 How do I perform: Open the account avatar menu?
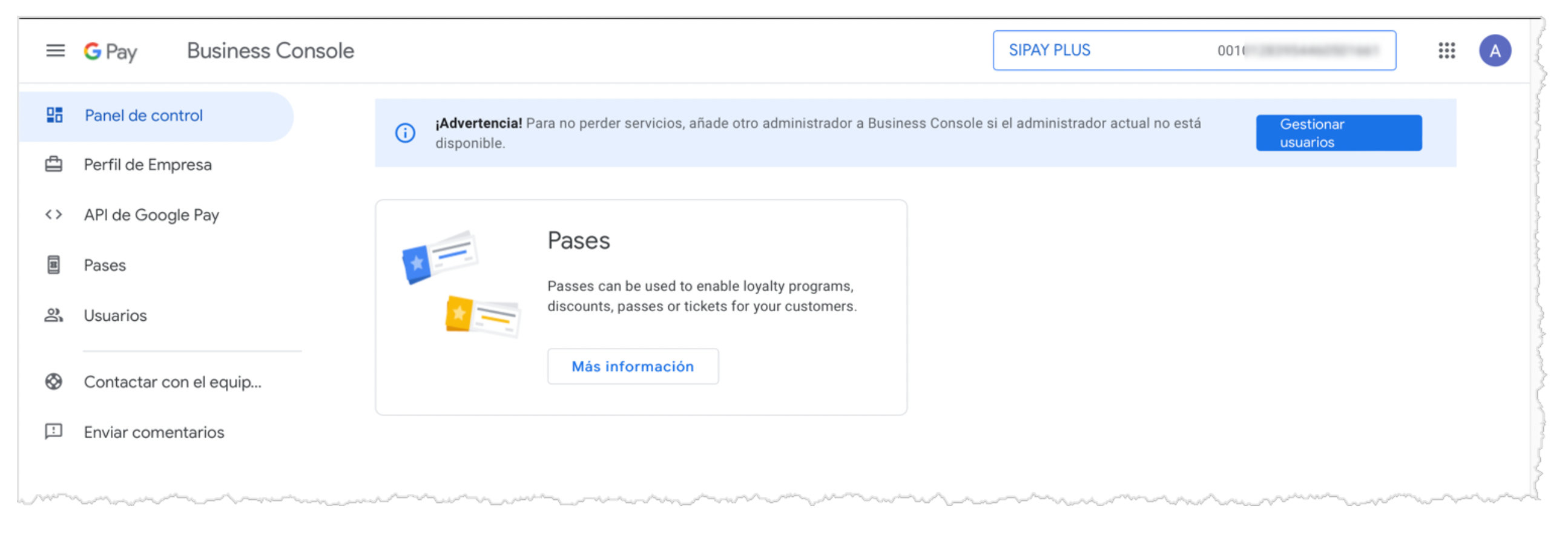pos(1494,50)
